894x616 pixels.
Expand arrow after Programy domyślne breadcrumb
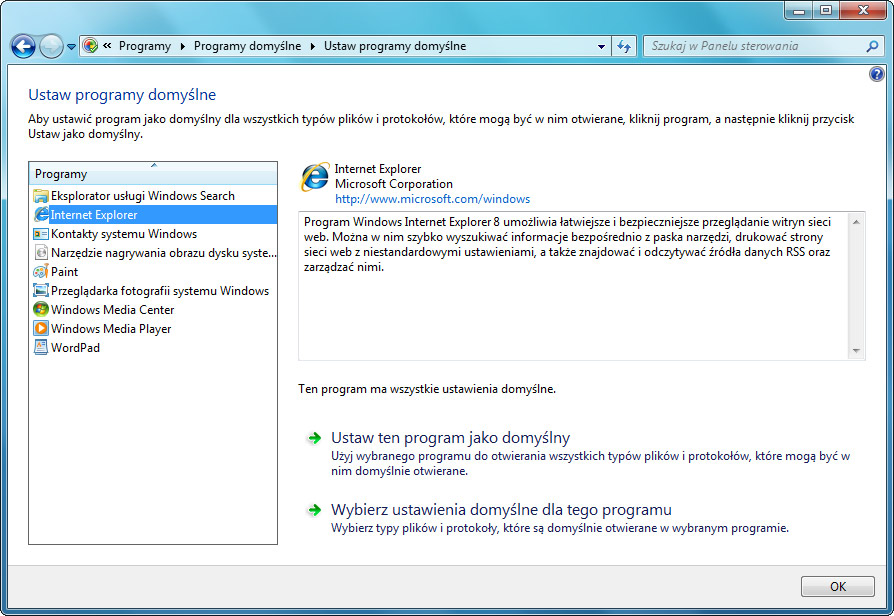pyautogui.click(x=312, y=46)
